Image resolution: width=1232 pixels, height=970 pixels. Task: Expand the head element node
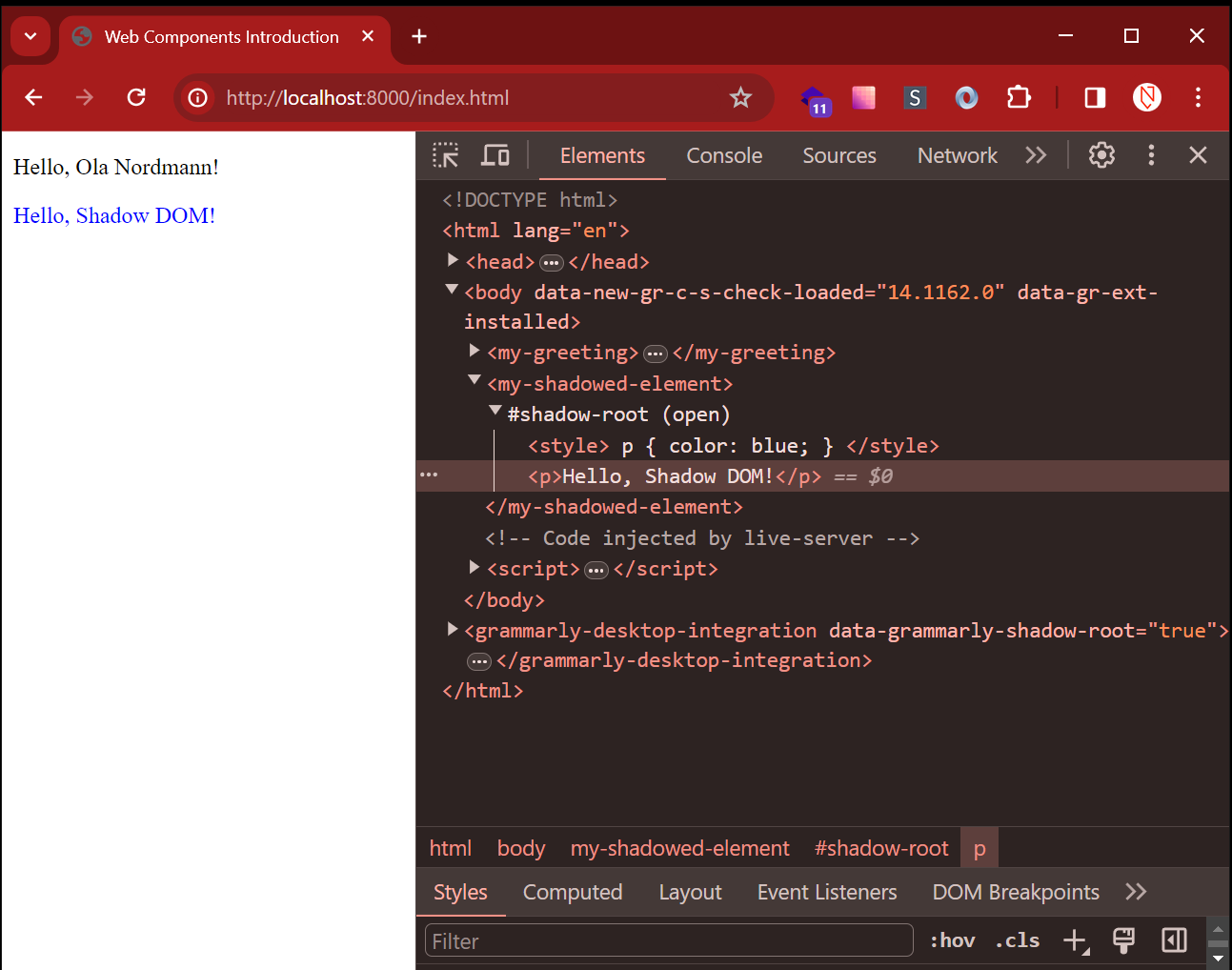pyautogui.click(x=454, y=259)
